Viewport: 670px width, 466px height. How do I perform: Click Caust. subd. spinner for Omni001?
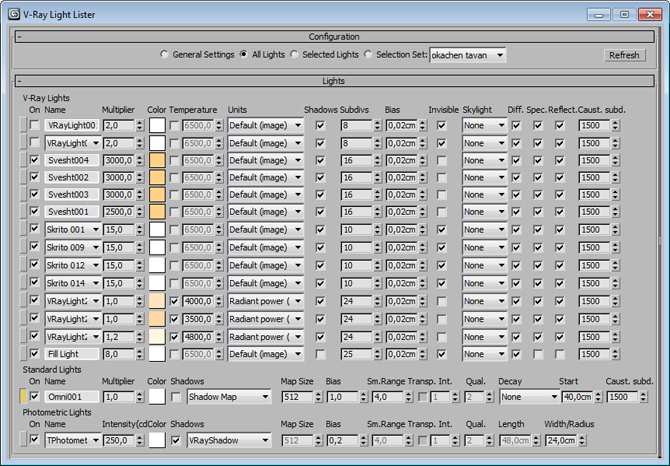pyautogui.click(x=644, y=397)
